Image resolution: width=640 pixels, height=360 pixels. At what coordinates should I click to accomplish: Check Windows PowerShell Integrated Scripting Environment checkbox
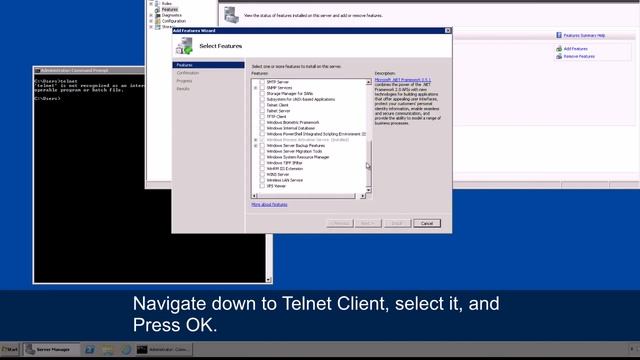(x=262, y=134)
